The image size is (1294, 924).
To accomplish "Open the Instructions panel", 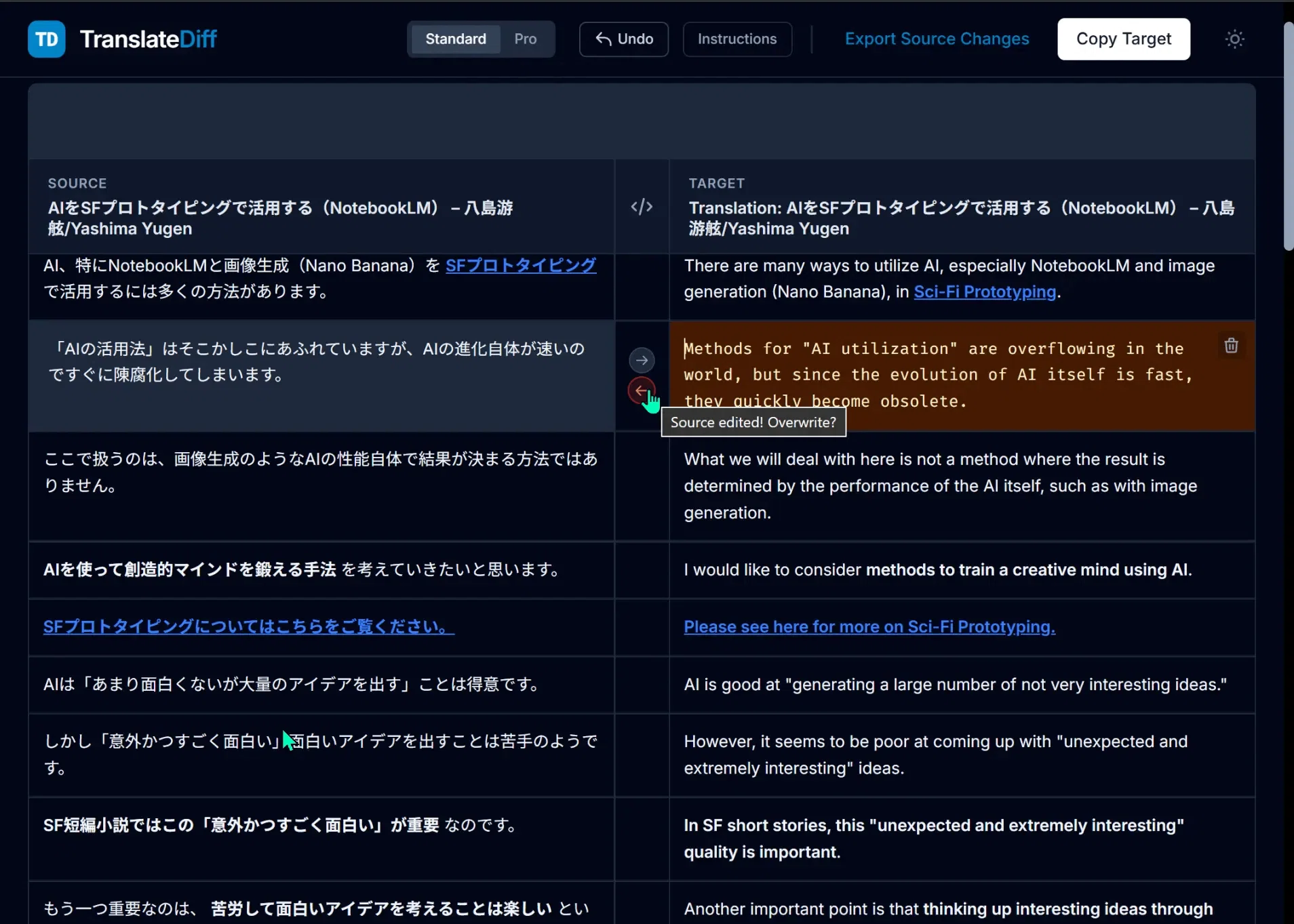I will [737, 39].
